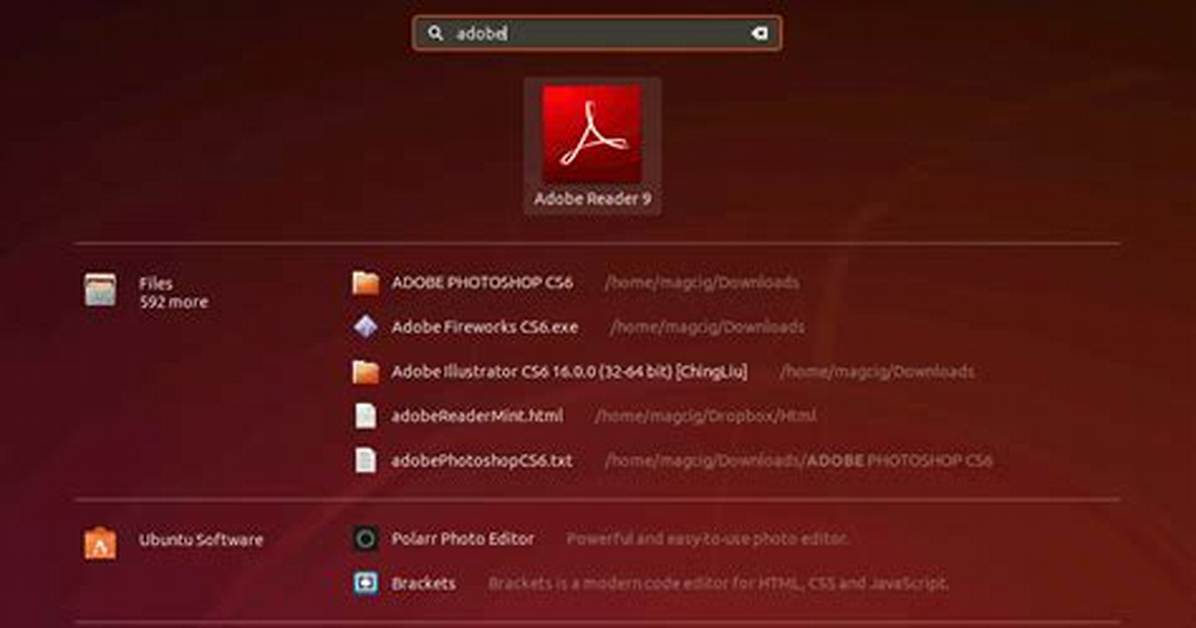Open the ADOBE PHOTOSHOP CS6 folder icon
Viewport: 1196px width, 628px height.
click(365, 282)
